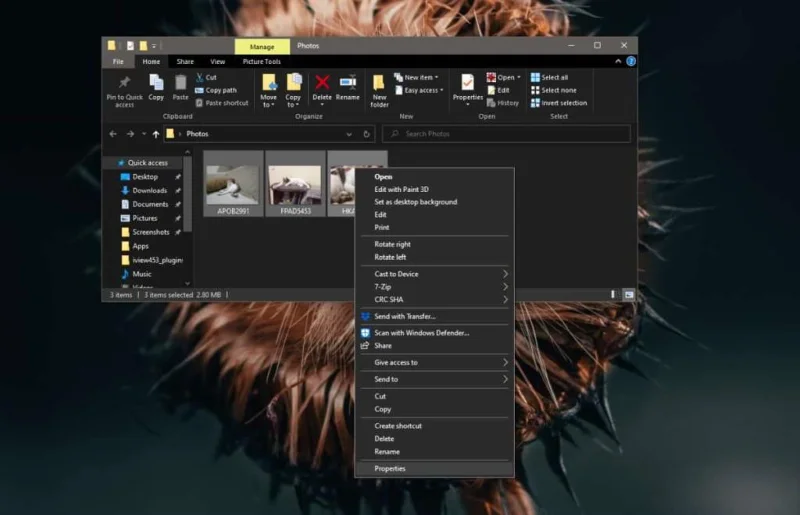Click History in ribbon Open group
The height and width of the screenshot is (515, 800).
point(503,103)
